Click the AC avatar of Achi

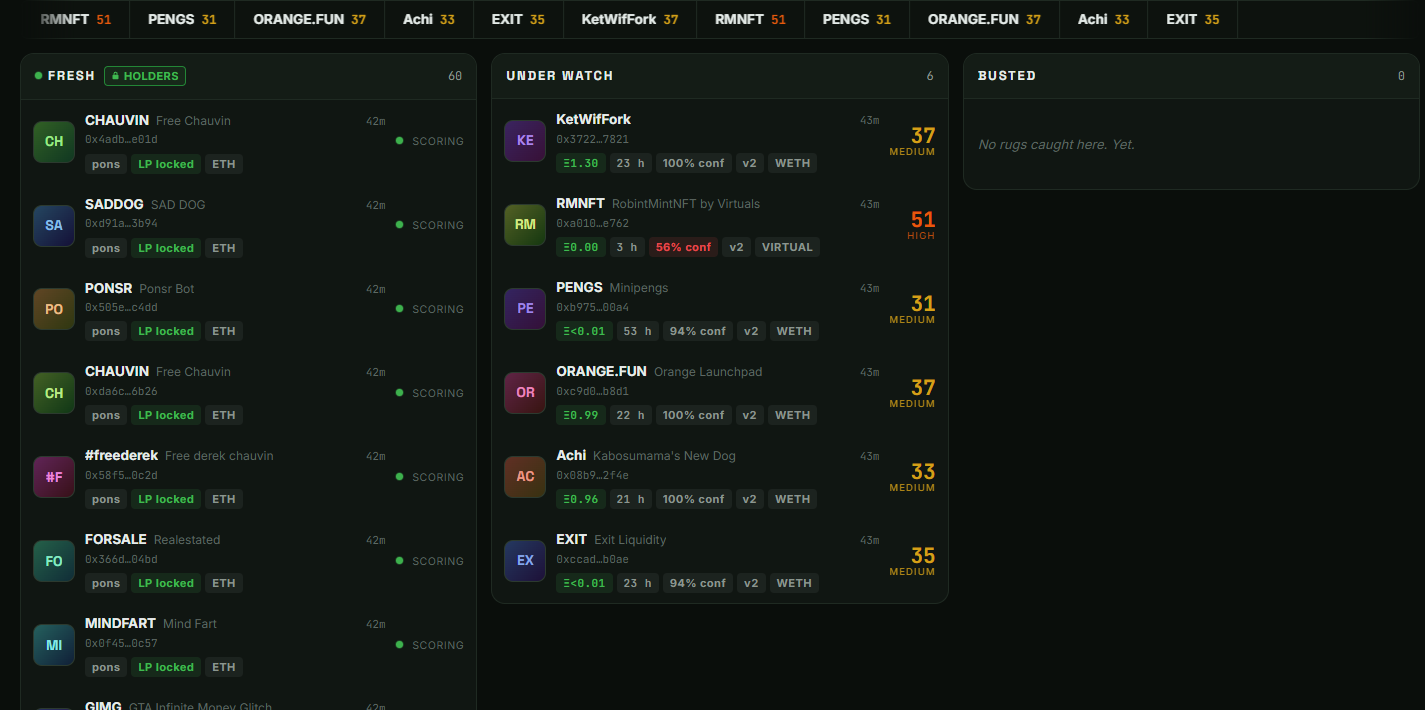[525, 477]
